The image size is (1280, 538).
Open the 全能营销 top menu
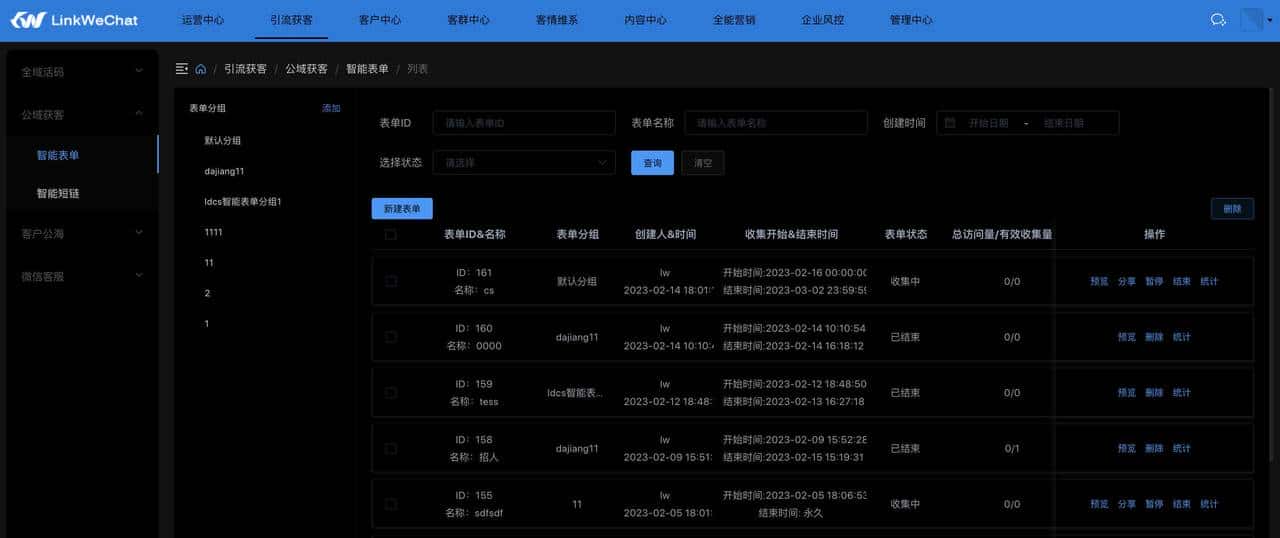click(734, 20)
